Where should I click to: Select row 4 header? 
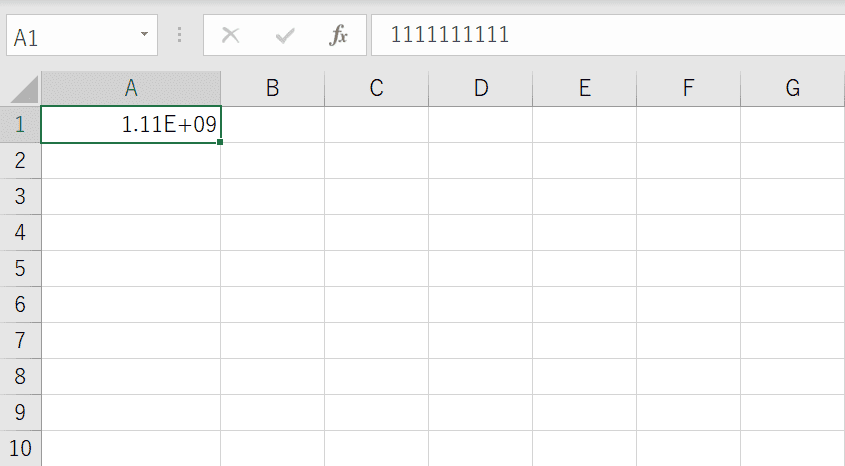tap(20, 233)
